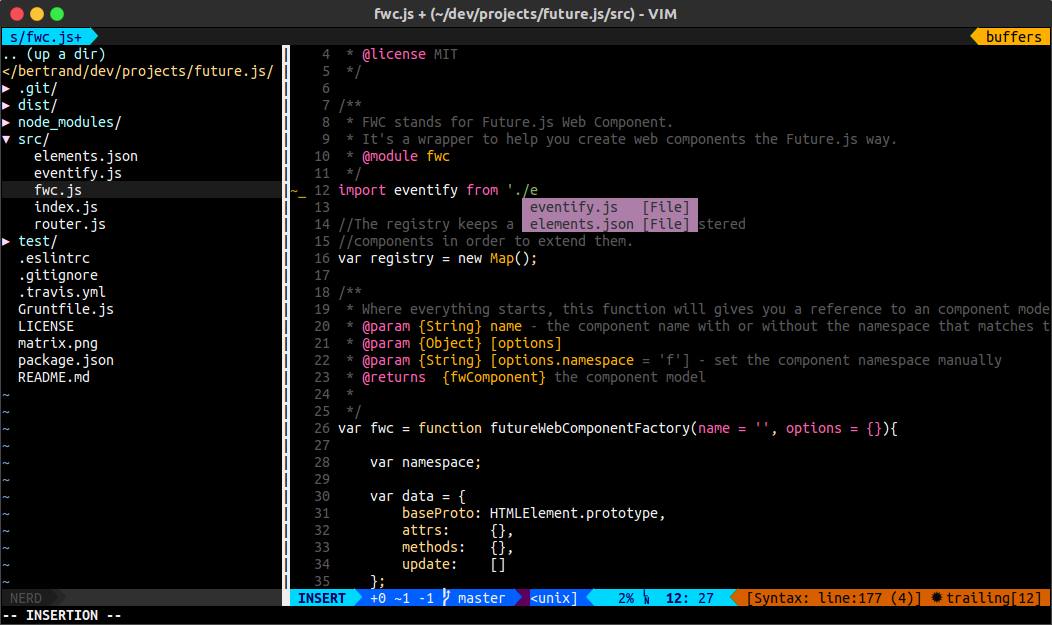Click the <unix> file format segment
The image size is (1052, 625).
click(552, 597)
